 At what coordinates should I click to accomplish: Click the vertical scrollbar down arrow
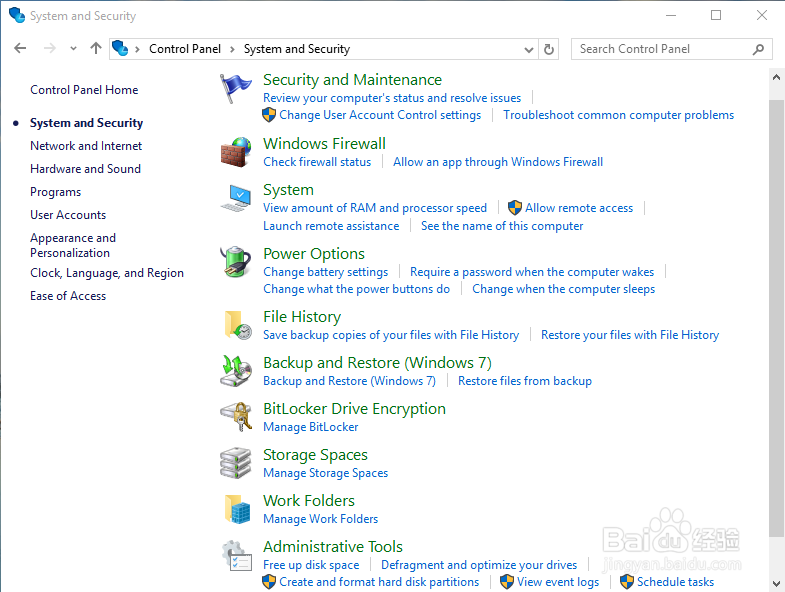[x=776, y=583]
